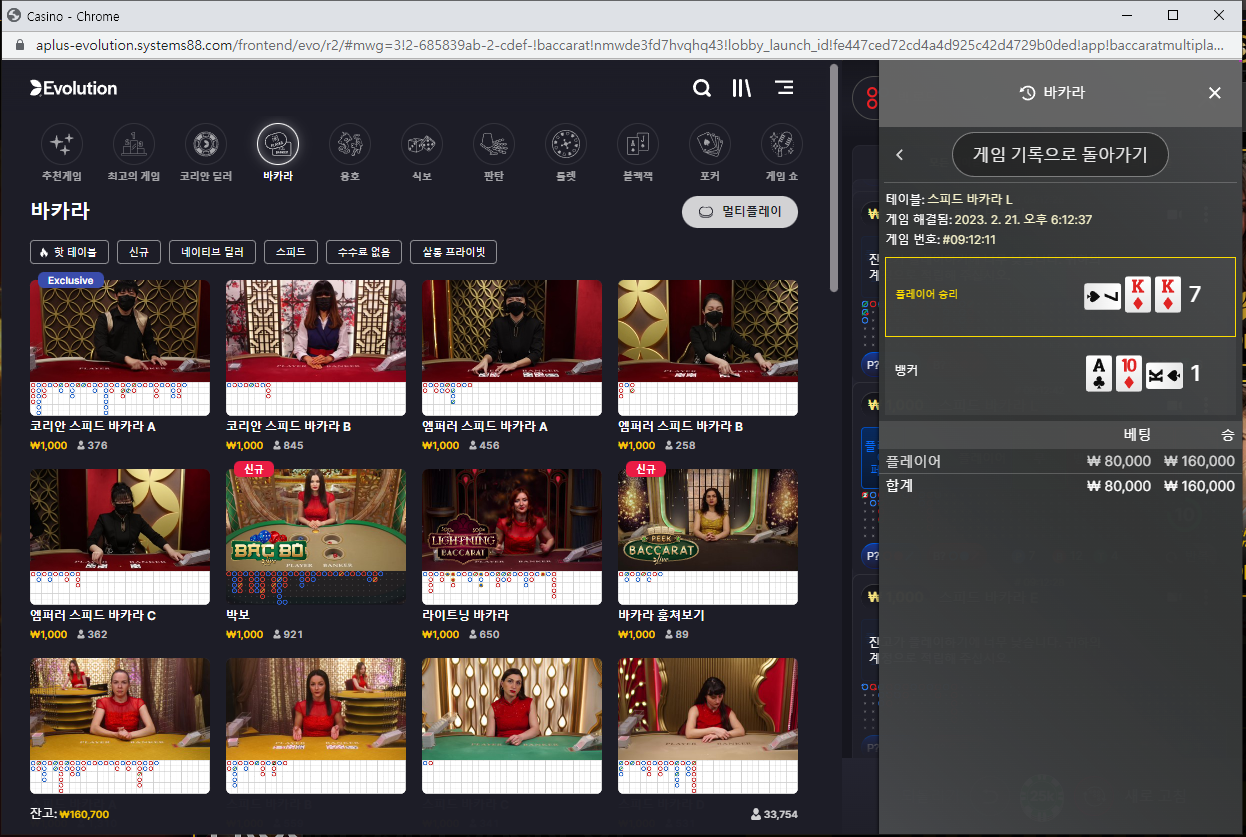Click the Chrome address bar URL

[x=630, y=46]
